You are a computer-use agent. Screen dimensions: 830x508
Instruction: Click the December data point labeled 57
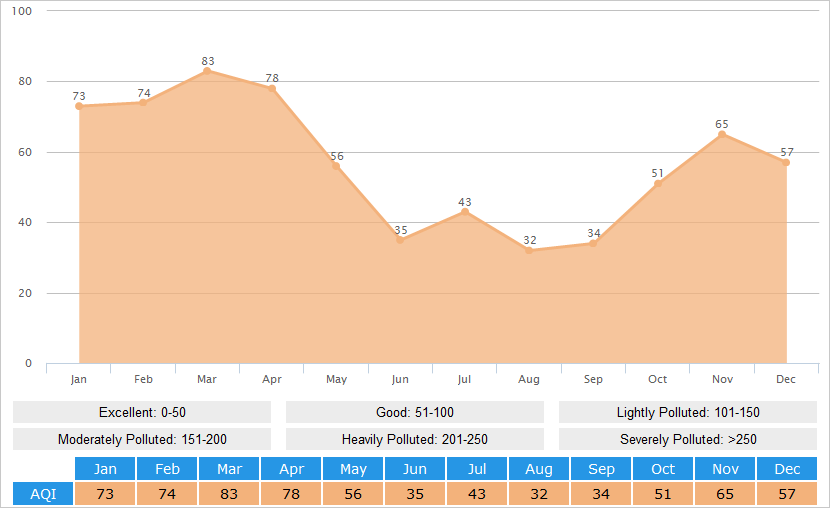786,162
